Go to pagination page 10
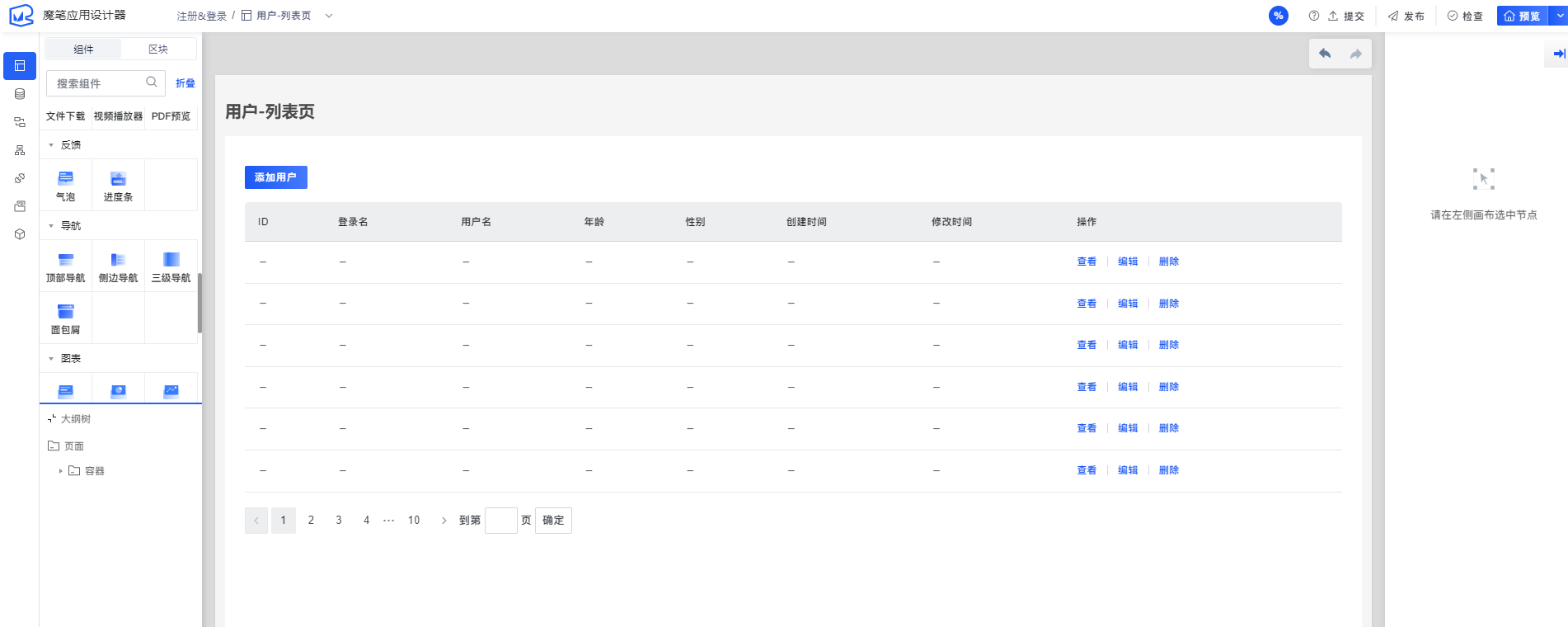The image size is (1568, 627). pos(414,521)
